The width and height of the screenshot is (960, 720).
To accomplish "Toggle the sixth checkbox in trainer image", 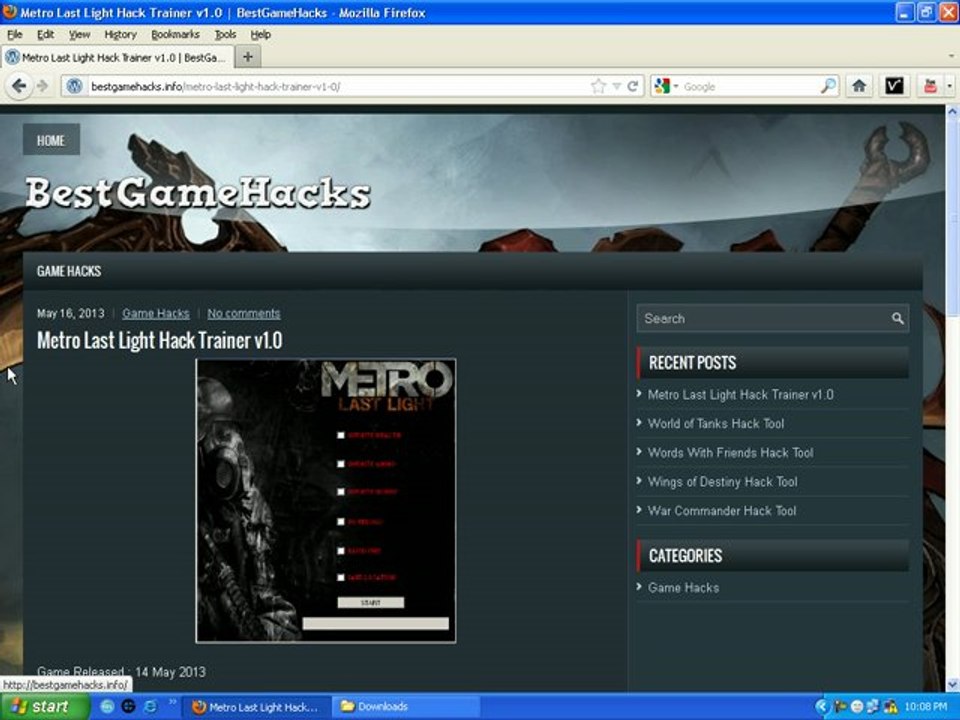I will coord(341,577).
